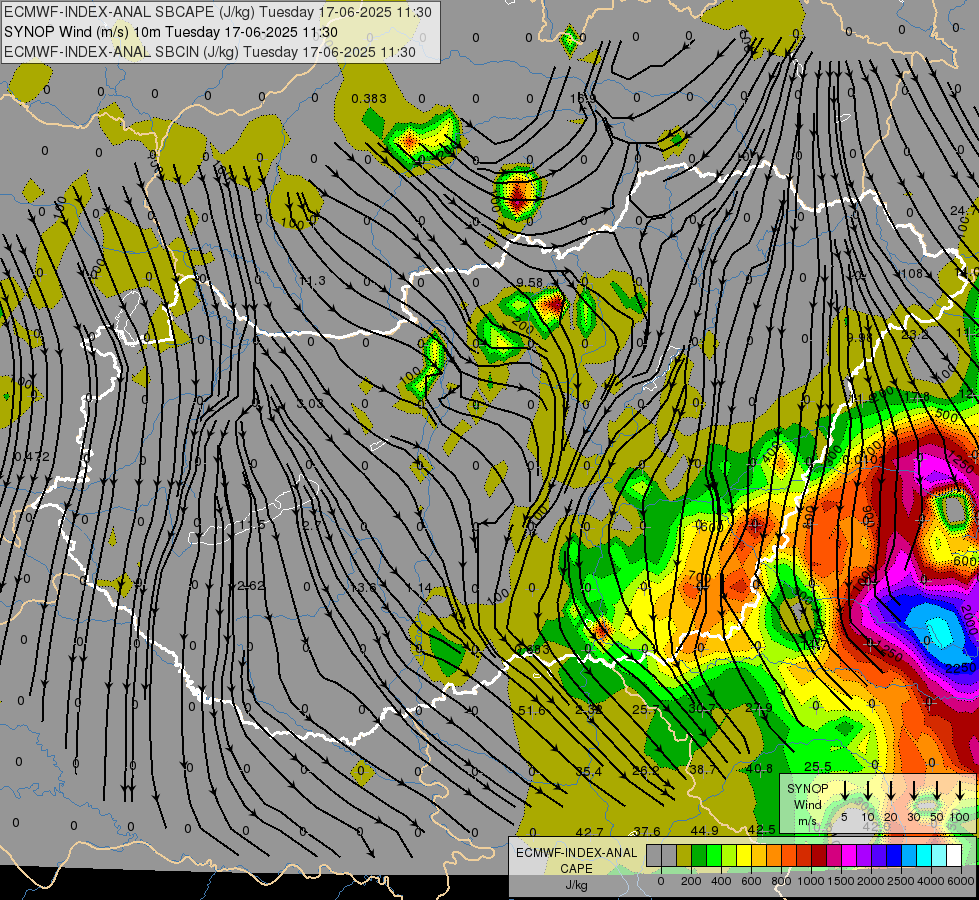Click the '1500' tick label in CAPE legend
Viewport: 979px width, 900px height.
pyautogui.click(x=841, y=881)
